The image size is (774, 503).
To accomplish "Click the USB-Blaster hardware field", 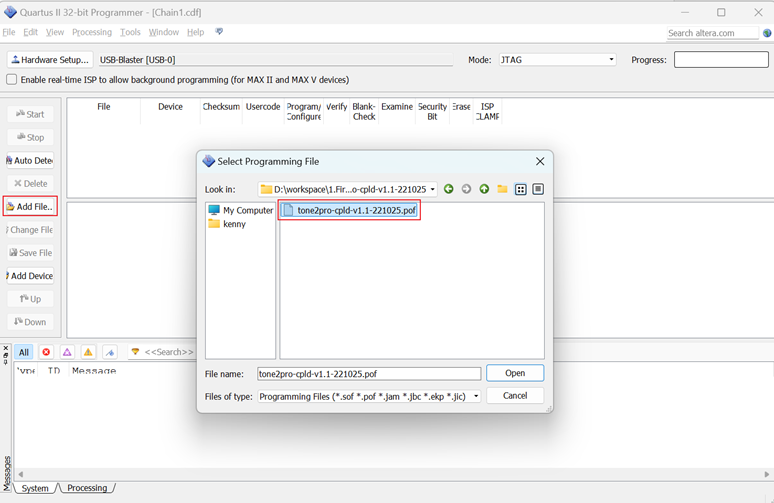I will click(275, 60).
